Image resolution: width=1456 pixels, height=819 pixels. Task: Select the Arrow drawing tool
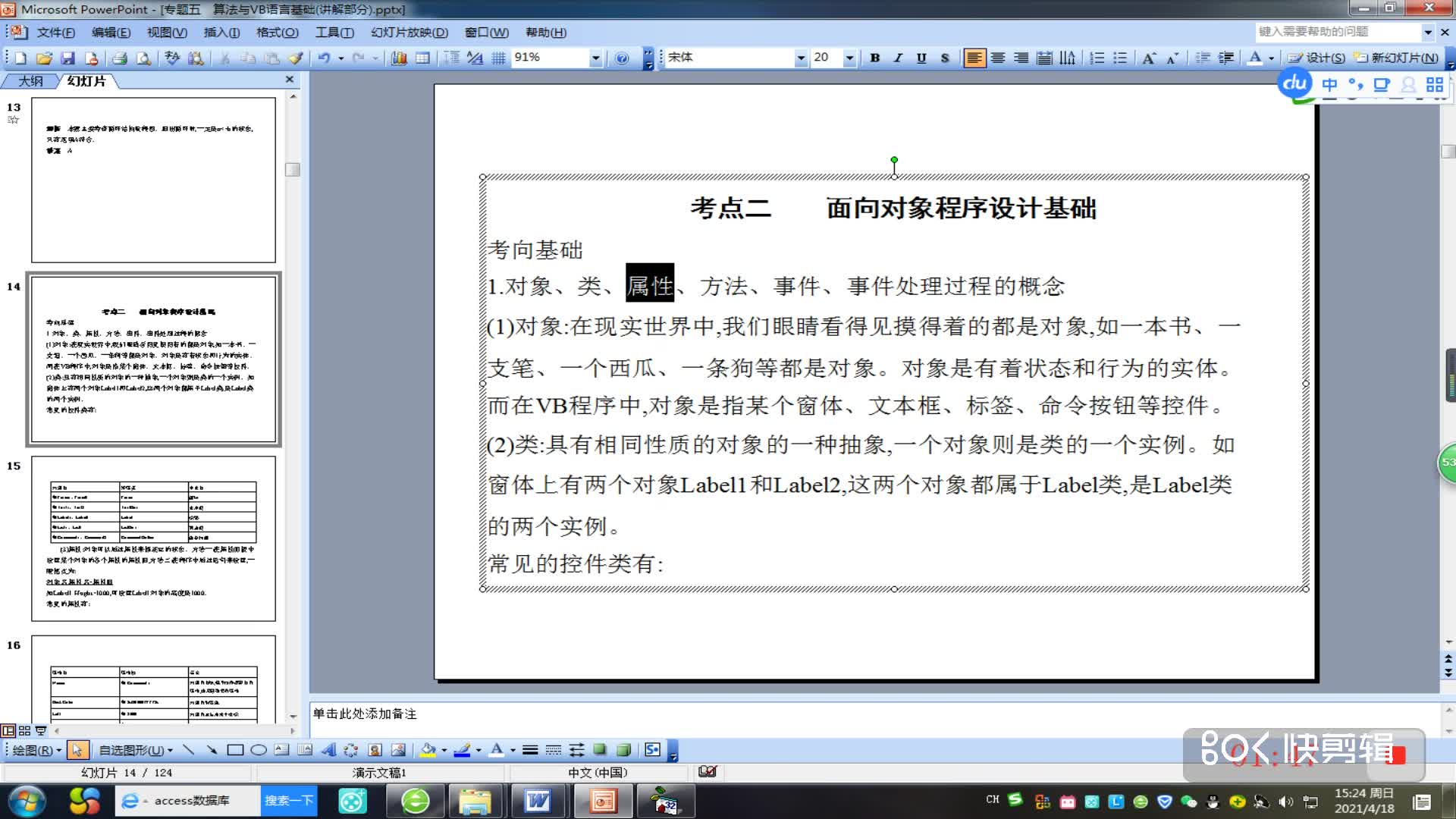212,751
